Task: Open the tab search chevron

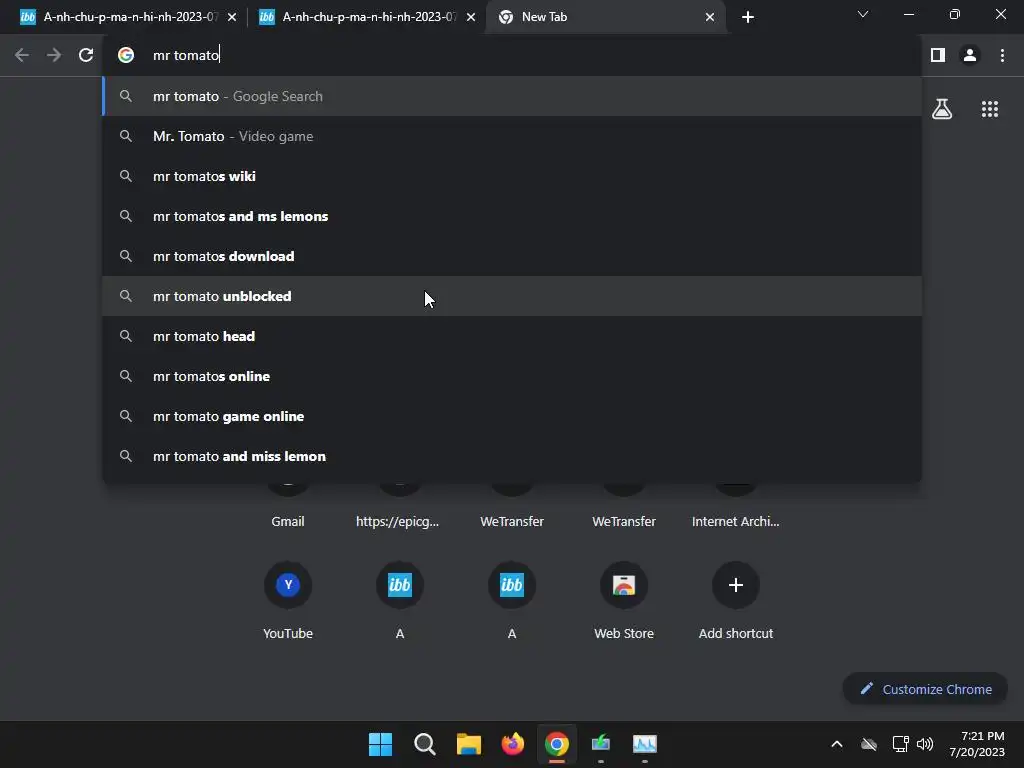Action: (863, 14)
